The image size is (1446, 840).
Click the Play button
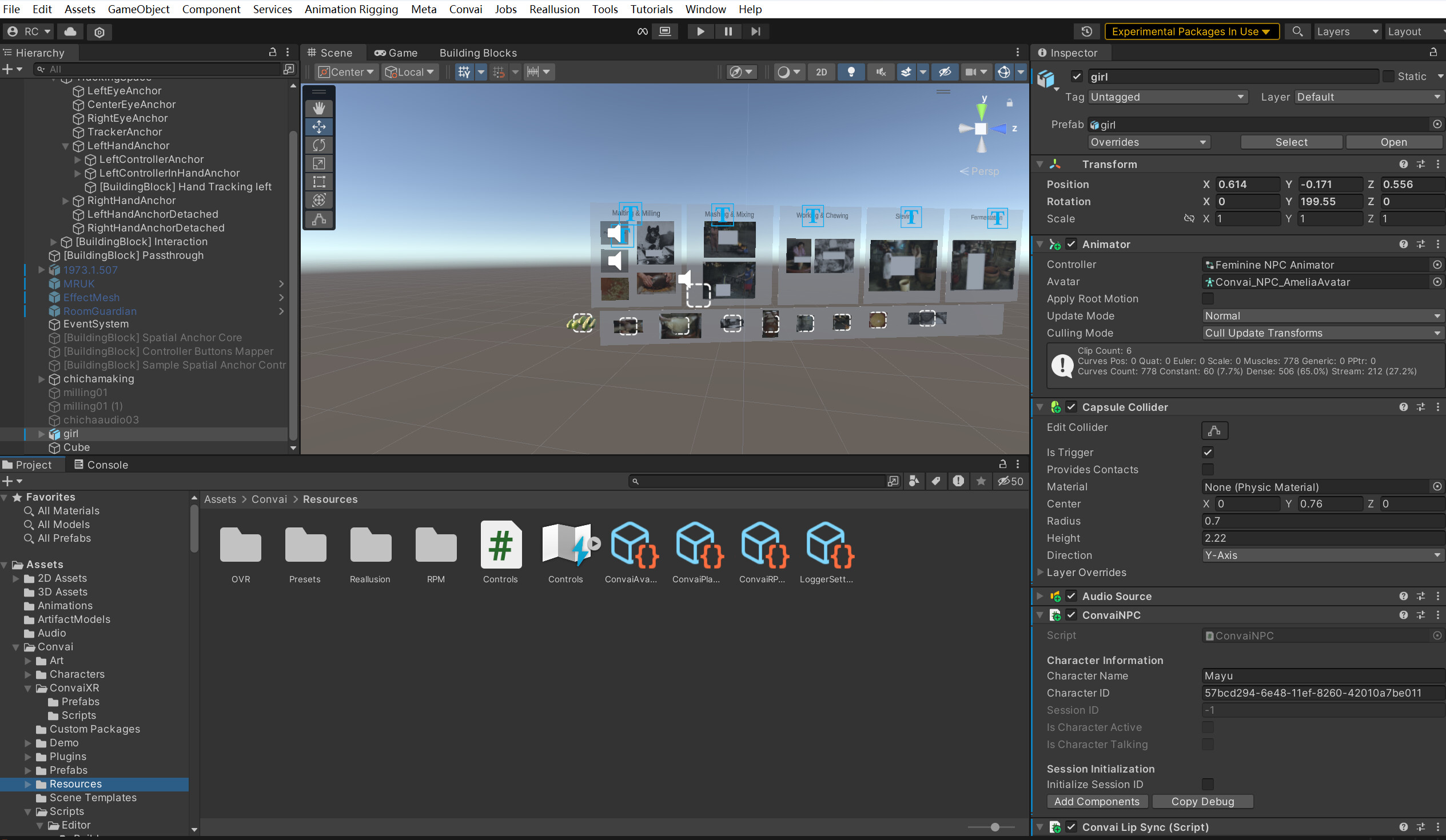pyautogui.click(x=700, y=31)
